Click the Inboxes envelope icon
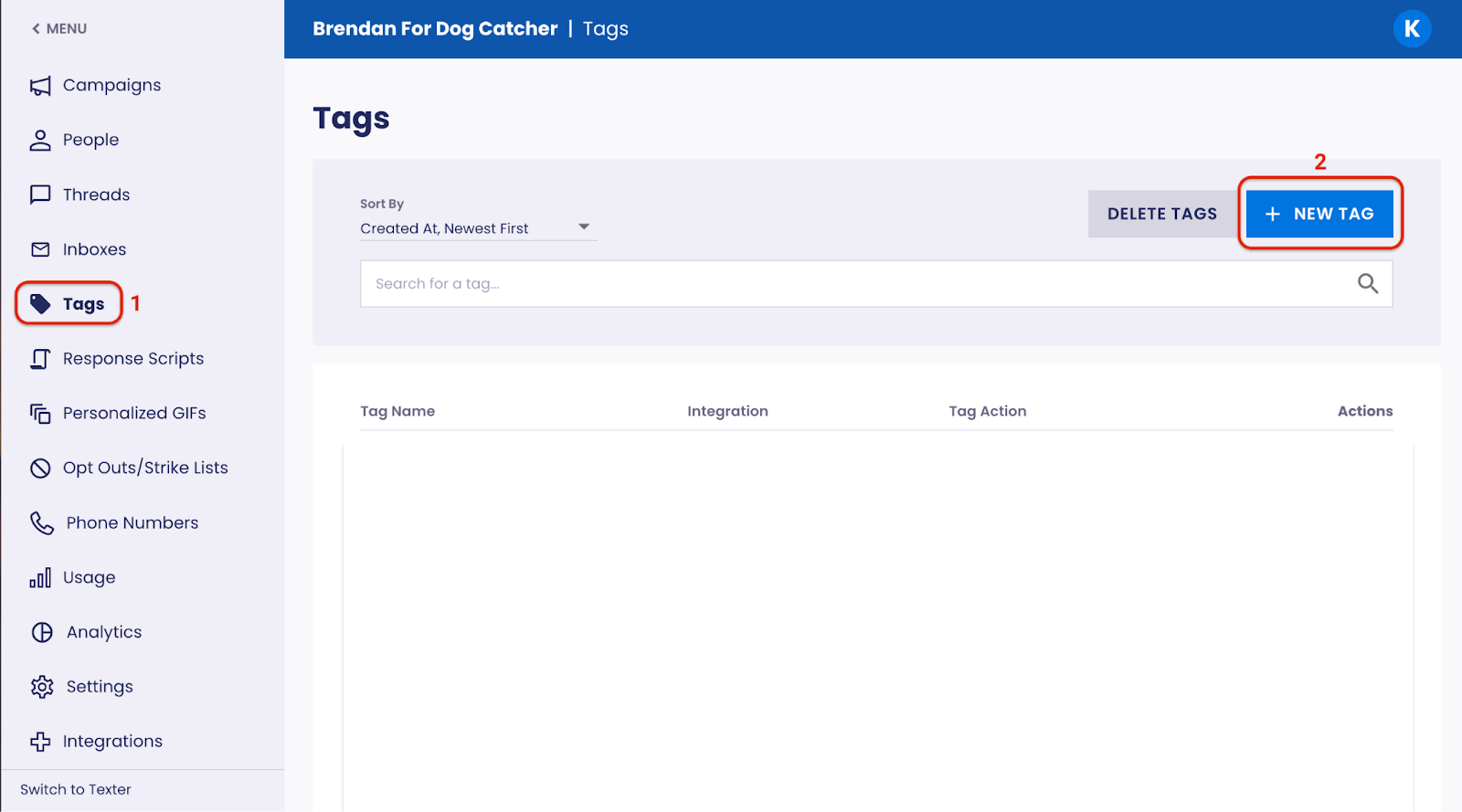This screenshot has width=1462, height=812. (x=40, y=249)
